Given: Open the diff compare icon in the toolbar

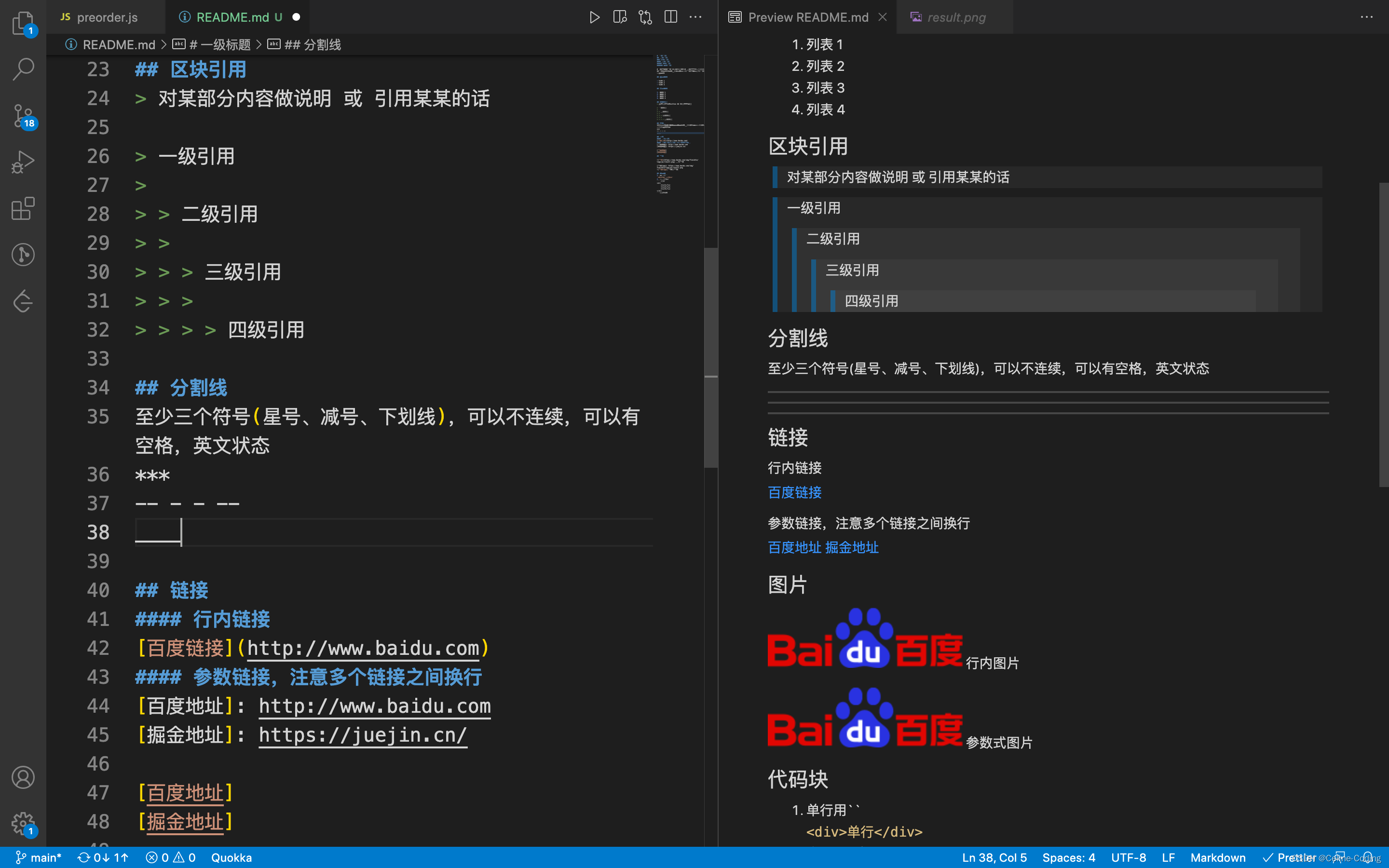Looking at the screenshot, I should click(x=644, y=17).
